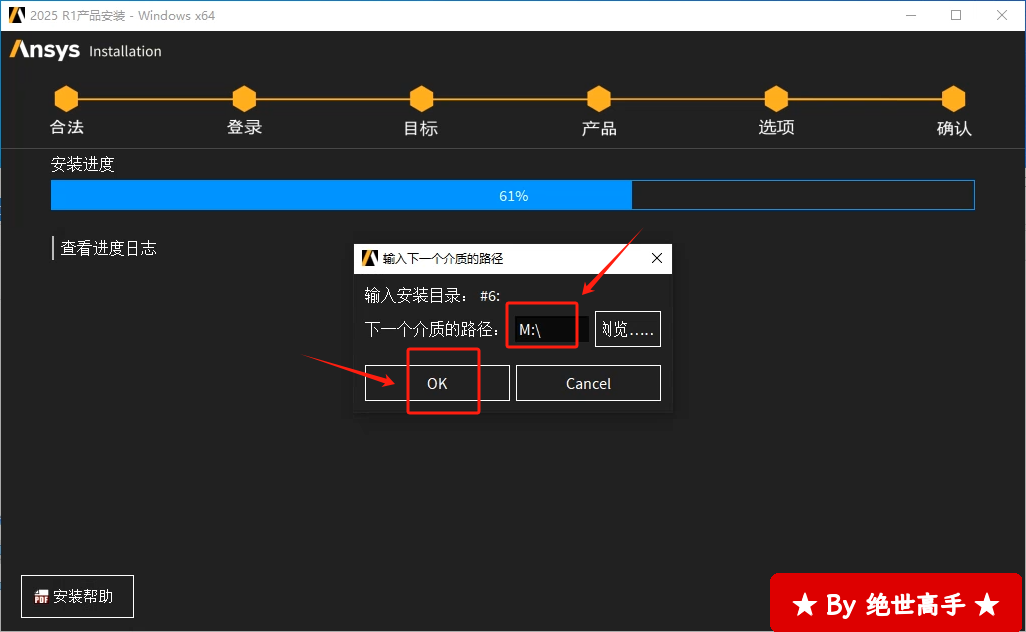Click the 安装帮助 help button
The width and height of the screenshot is (1026, 632).
pyautogui.click(x=77, y=597)
